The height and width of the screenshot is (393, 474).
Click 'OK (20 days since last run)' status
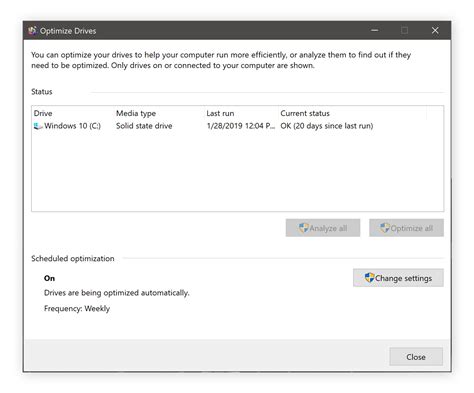point(327,126)
